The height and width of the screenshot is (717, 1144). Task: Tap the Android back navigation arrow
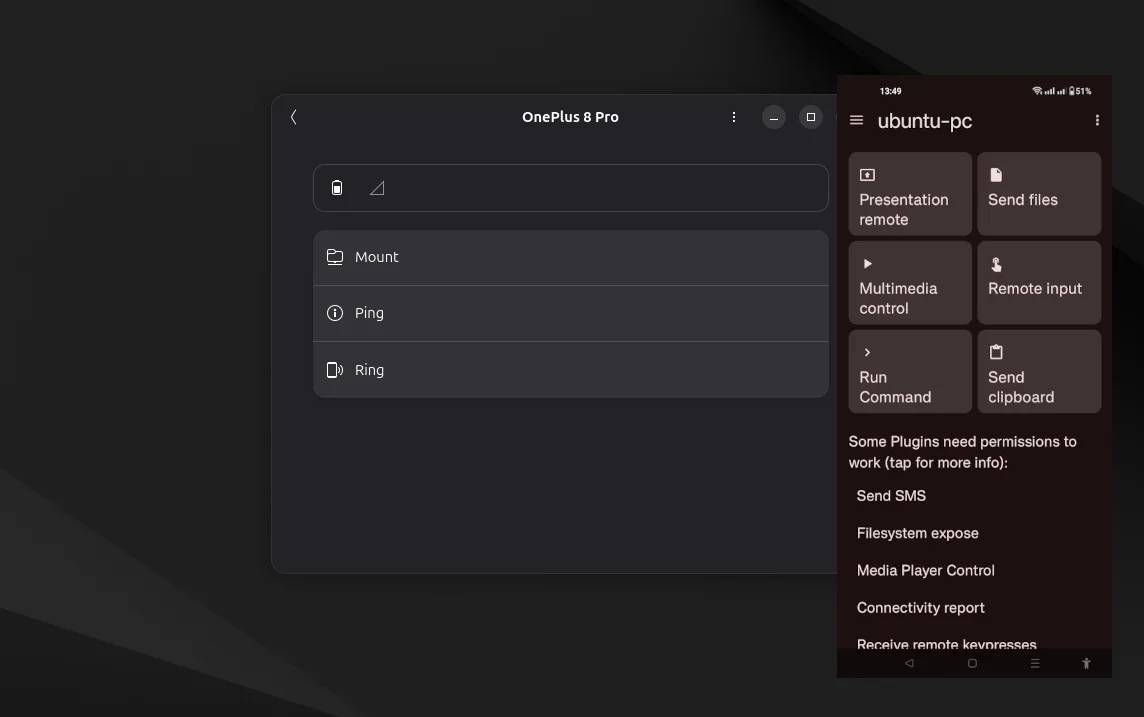point(908,663)
